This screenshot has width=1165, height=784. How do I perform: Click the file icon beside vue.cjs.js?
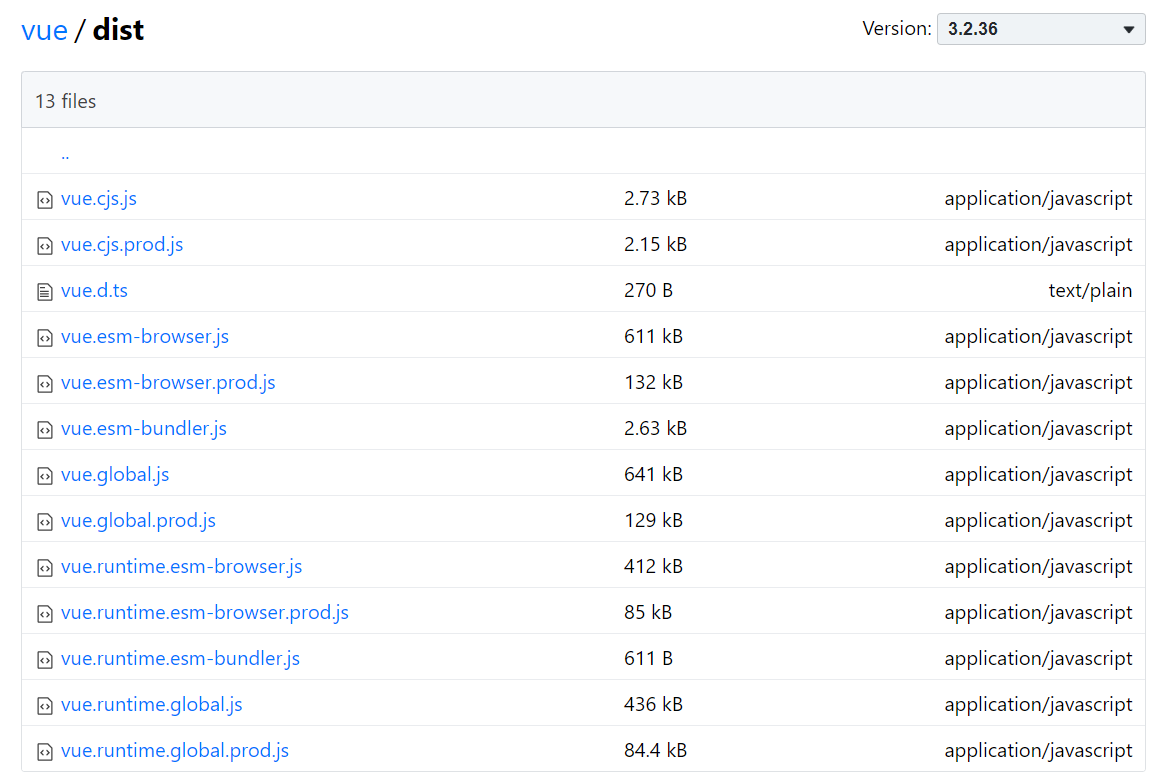click(45, 200)
